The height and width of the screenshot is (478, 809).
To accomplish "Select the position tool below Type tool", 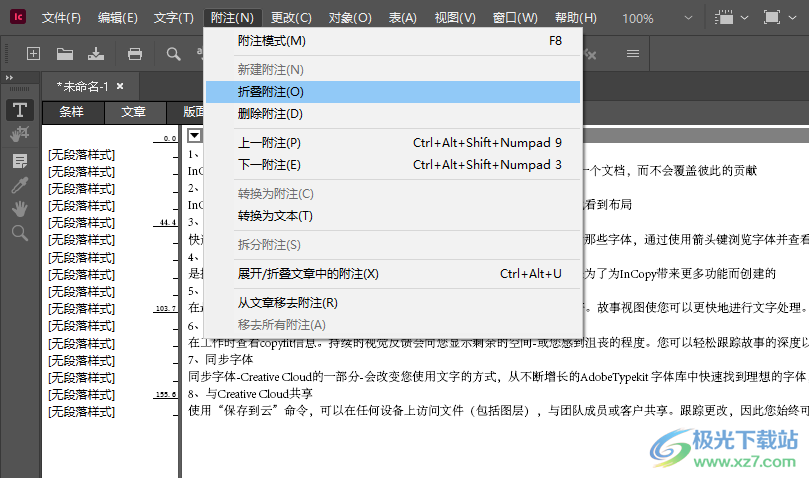I will point(20,135).
